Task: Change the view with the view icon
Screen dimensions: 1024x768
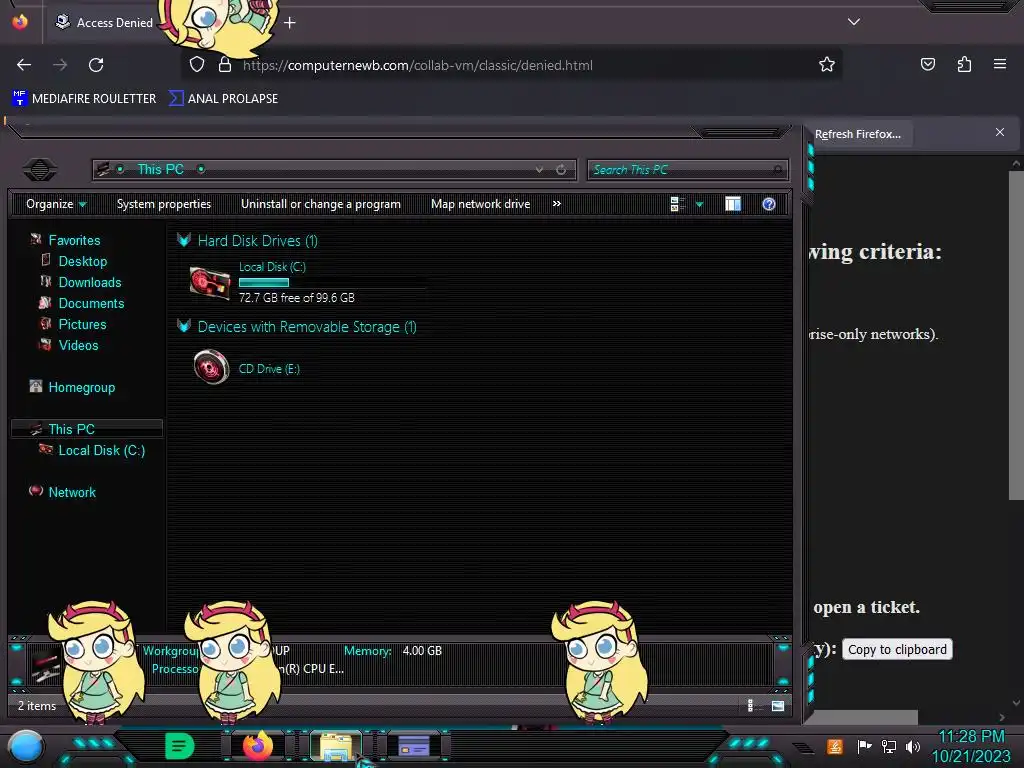Action: (677, 204)
